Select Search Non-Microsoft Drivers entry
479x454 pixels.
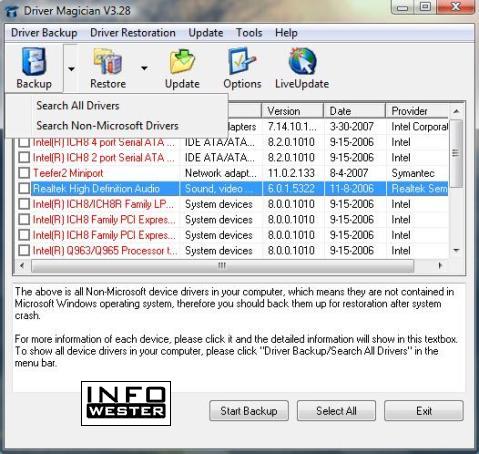[107, 126]
